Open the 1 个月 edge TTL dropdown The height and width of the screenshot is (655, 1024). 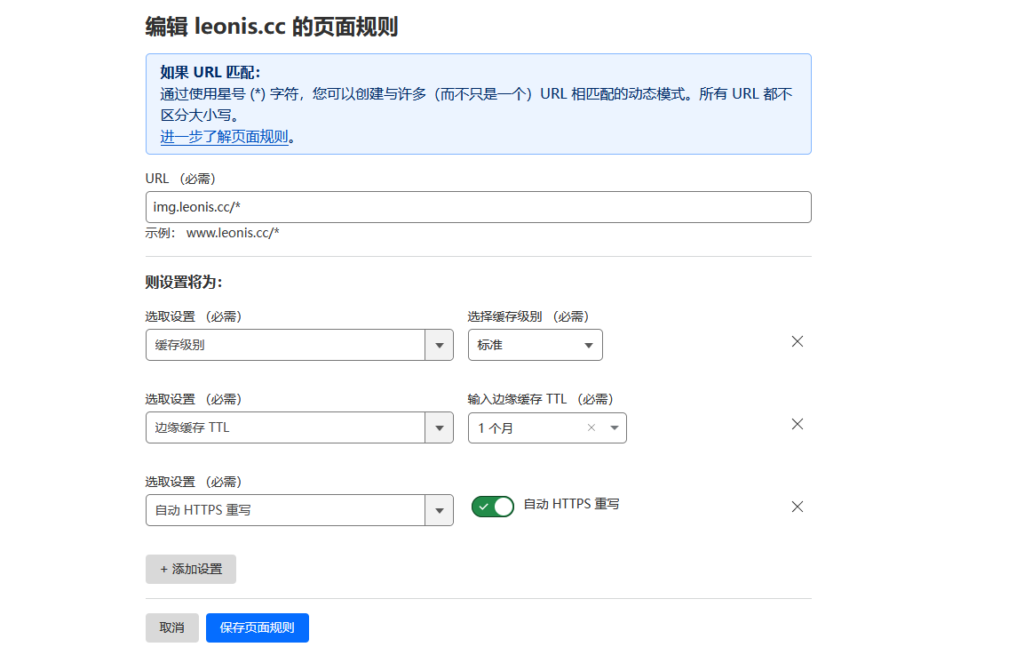(x=530, y=428)
